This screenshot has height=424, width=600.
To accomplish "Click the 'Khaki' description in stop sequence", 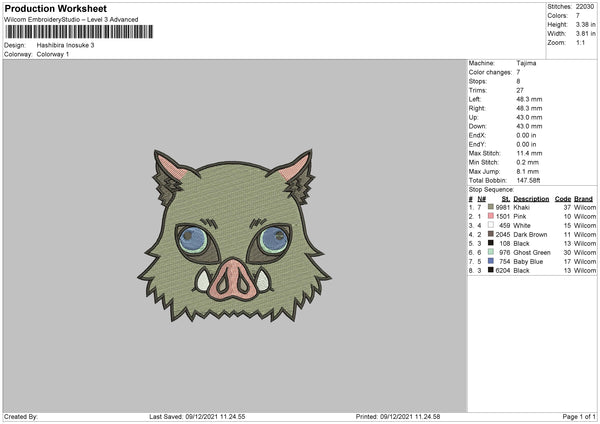I will (x=522, y=207).
